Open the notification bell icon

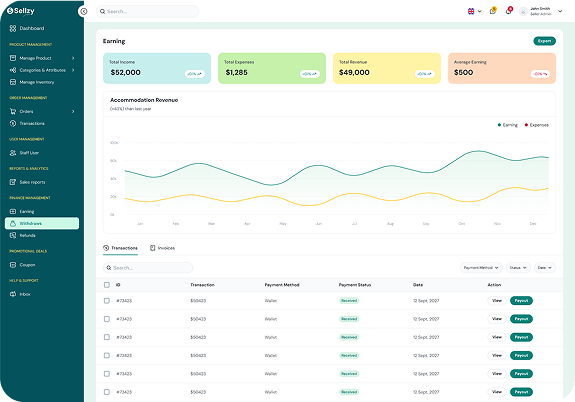click(x=508, y=11)
